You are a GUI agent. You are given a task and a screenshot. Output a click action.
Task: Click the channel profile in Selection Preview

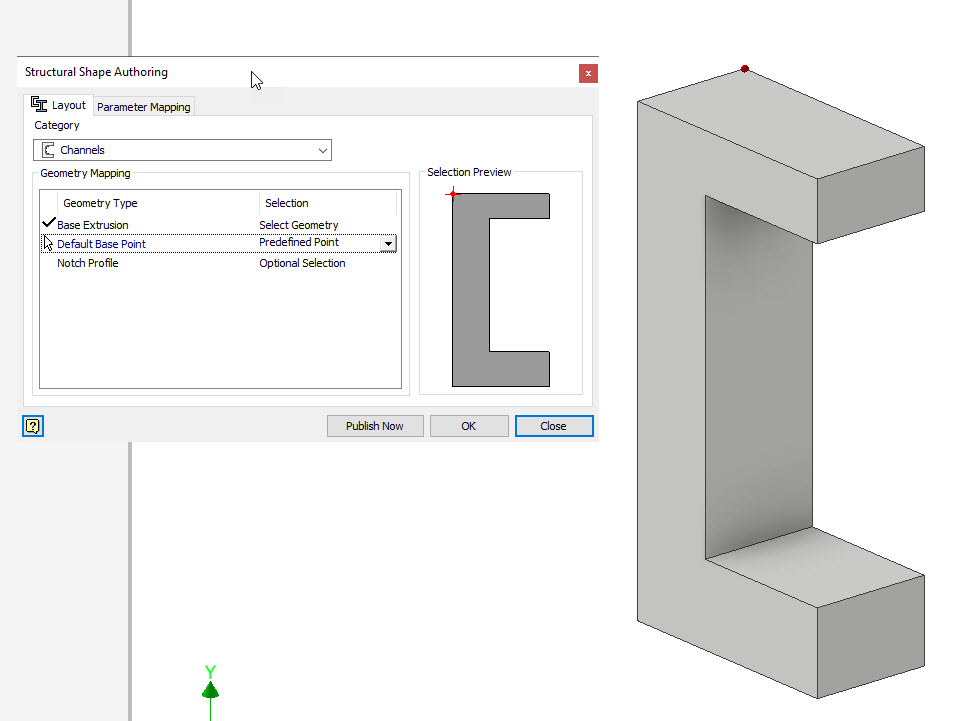(x=471, y=290)
